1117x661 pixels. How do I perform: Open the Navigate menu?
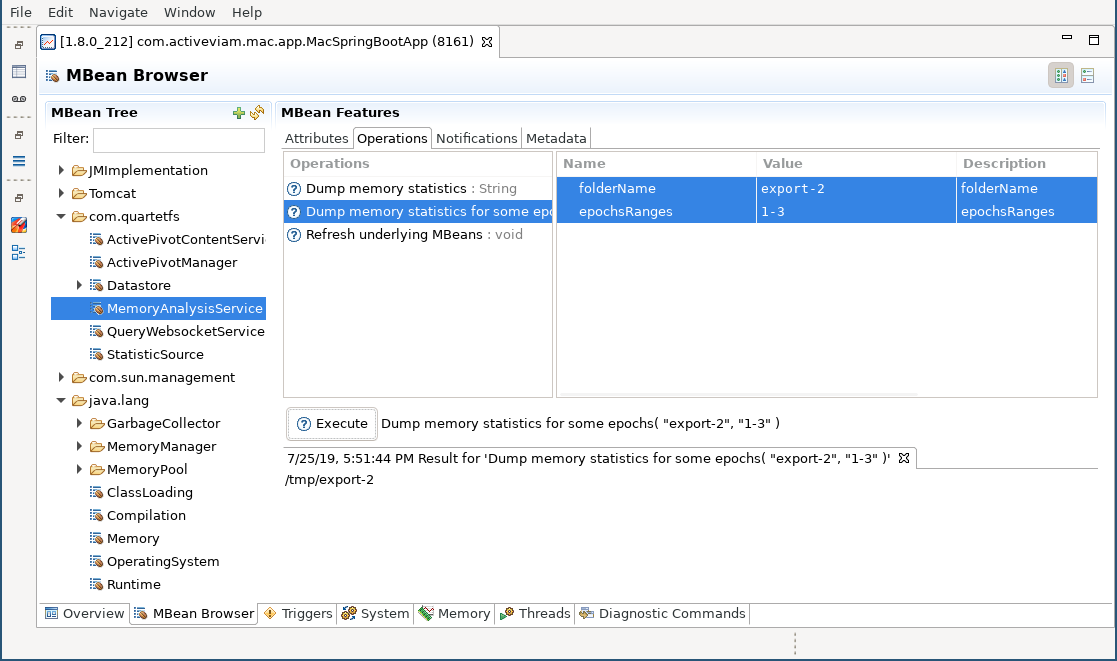(118, 12)
